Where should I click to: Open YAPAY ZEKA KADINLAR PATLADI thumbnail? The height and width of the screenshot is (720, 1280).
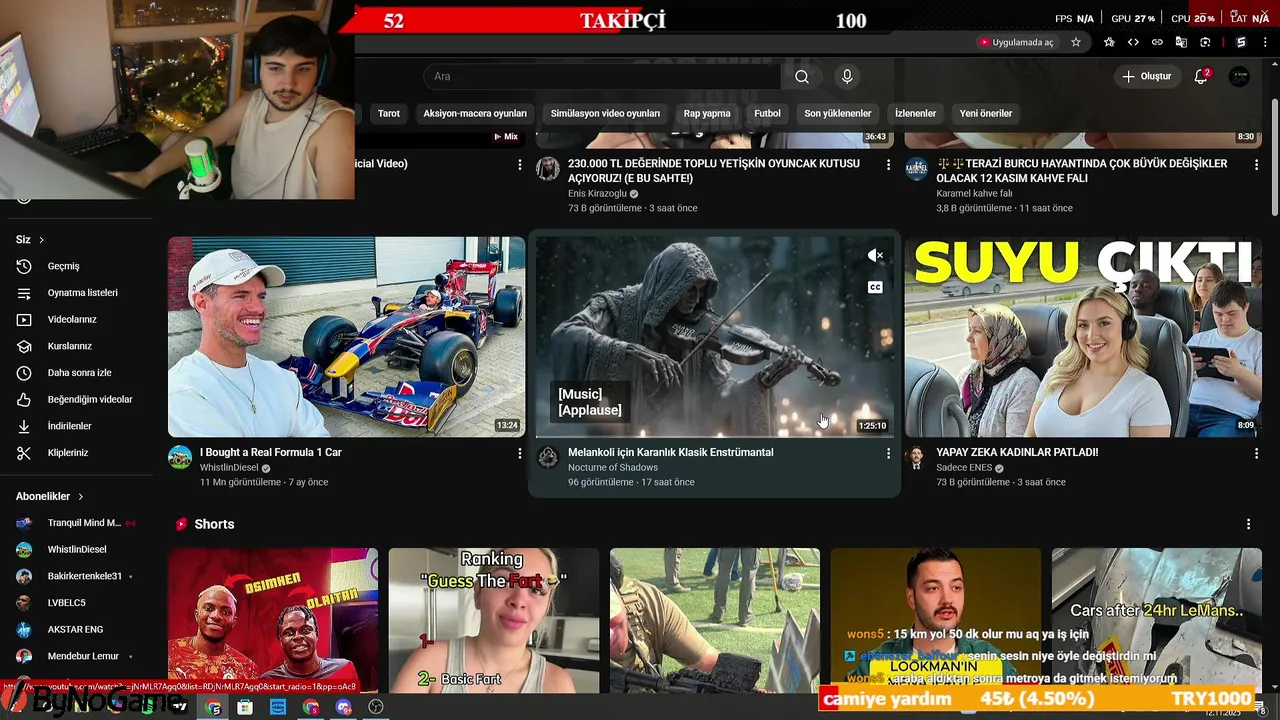tap(1083, 337)
